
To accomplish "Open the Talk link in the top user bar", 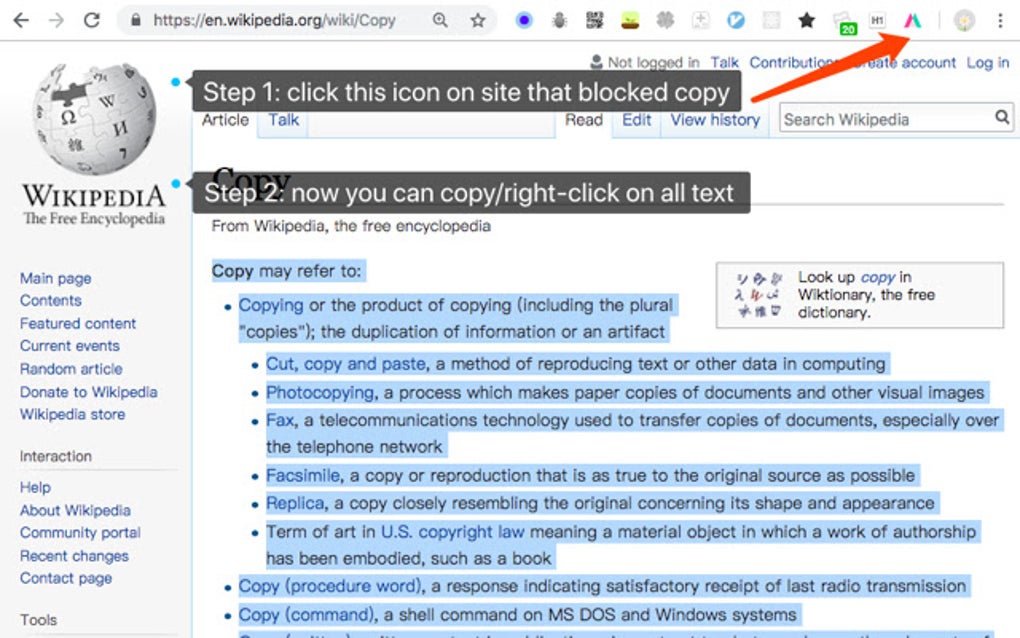I will 724,62.
